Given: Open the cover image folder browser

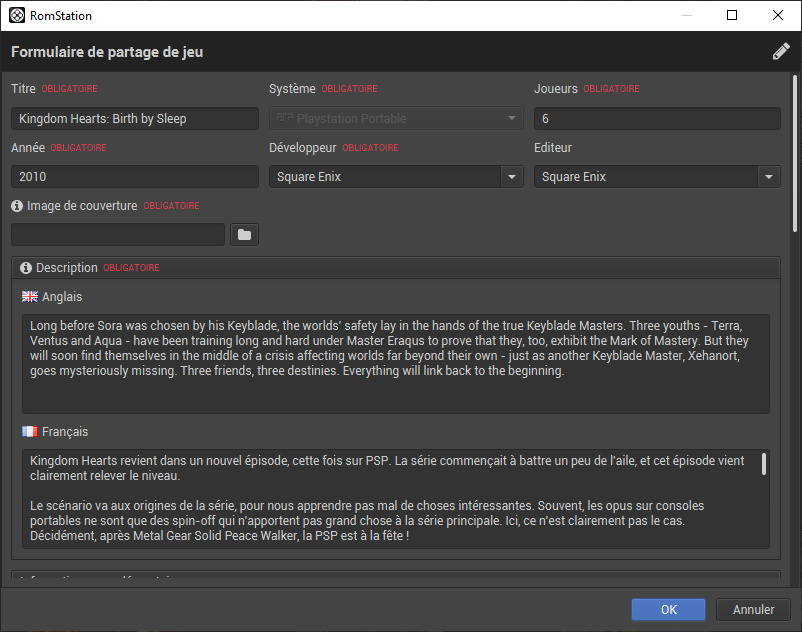Looking at the screenshot, I should pos(244,235).
